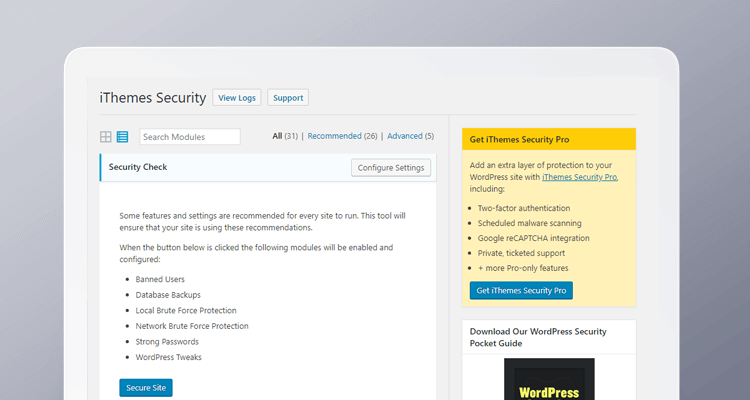This screenshot has height=400, width=750.
Task: Click Local Brute Force Protection item
Action: [186, 311]
